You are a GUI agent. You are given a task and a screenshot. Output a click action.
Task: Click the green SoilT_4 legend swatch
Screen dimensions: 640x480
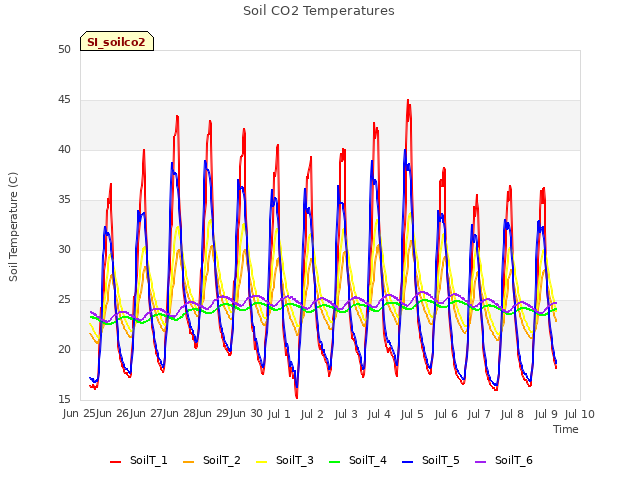[335, 462]
